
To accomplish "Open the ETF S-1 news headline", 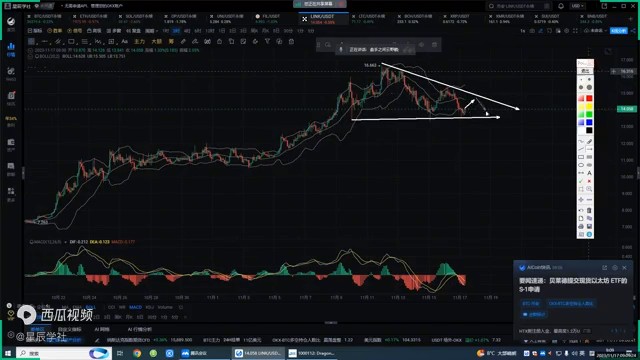I will click(573, 285).
